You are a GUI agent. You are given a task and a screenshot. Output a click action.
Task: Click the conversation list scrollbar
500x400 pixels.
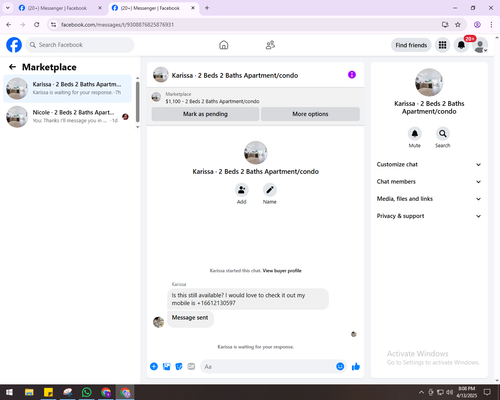pos(138,102)
